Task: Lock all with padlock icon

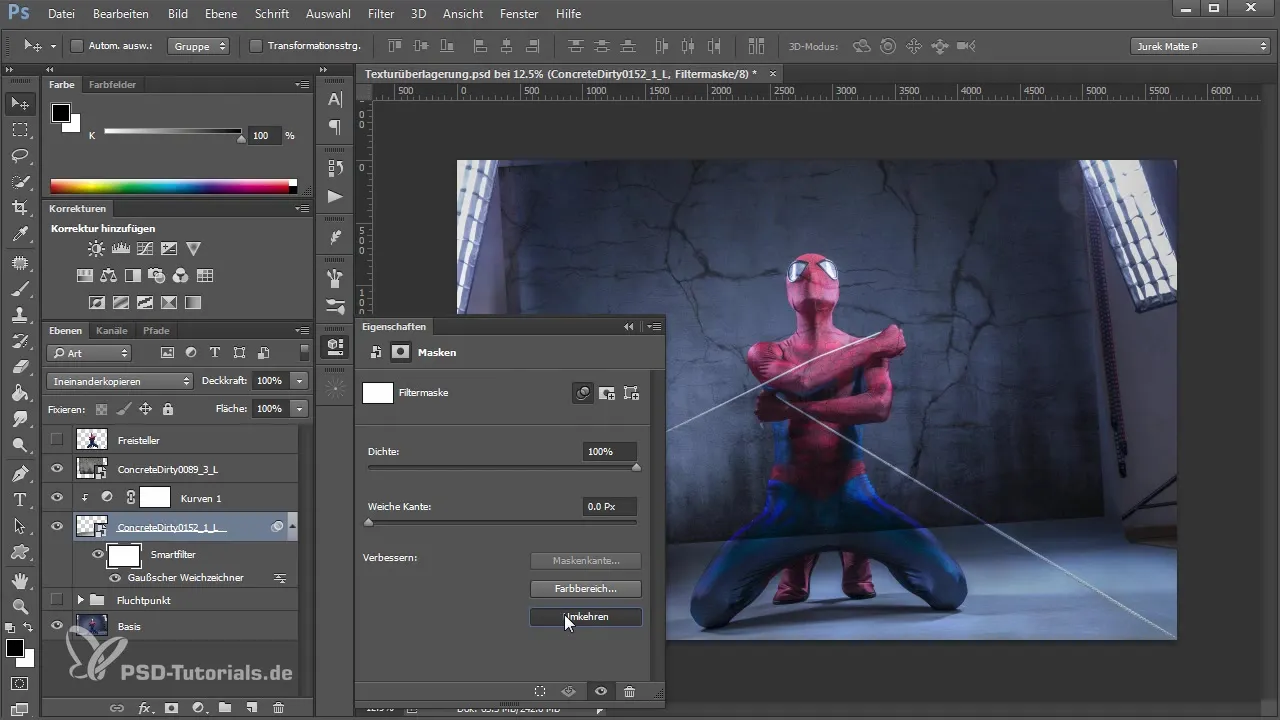Action: point(167,409)
